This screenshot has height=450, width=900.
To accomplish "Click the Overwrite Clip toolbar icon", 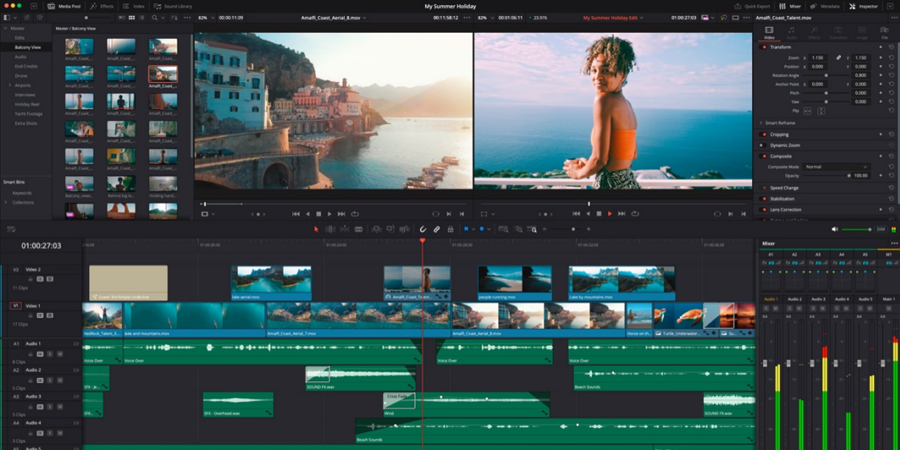I will click(390, 229).
